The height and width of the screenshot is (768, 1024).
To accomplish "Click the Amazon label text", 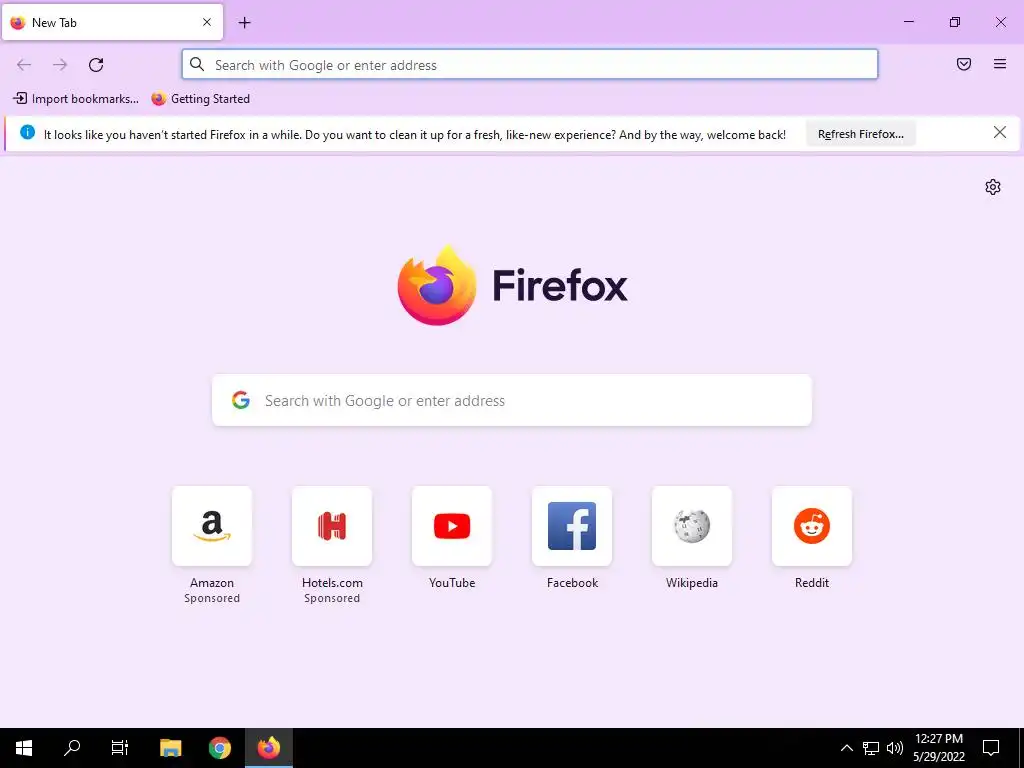I will click(x=212, y=583).
